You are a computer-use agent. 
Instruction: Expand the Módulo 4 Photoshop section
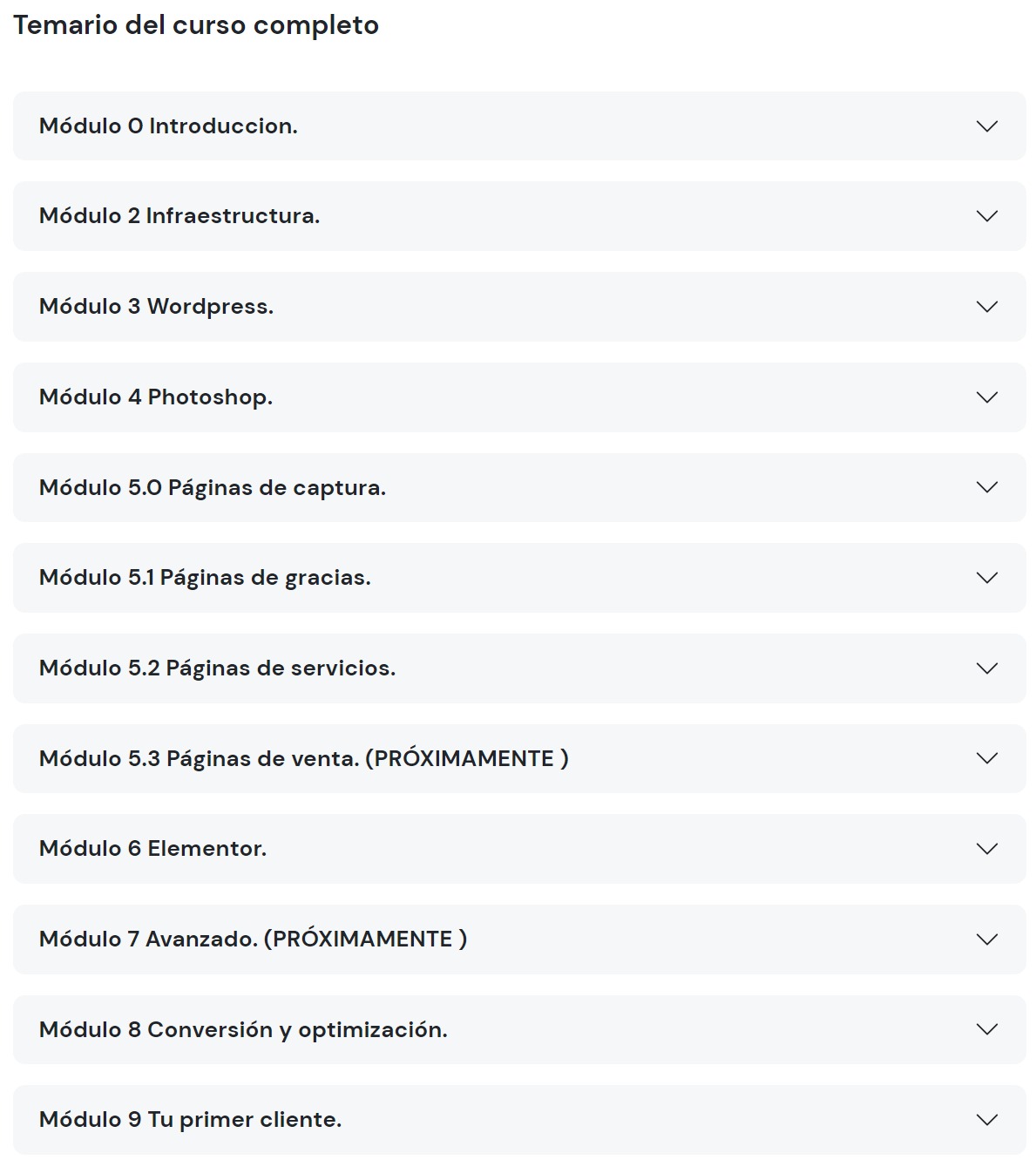[x=518, y=397]
